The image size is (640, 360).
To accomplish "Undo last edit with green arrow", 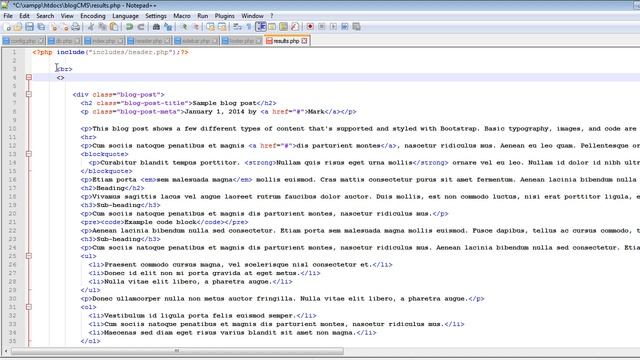I will 129,27.
